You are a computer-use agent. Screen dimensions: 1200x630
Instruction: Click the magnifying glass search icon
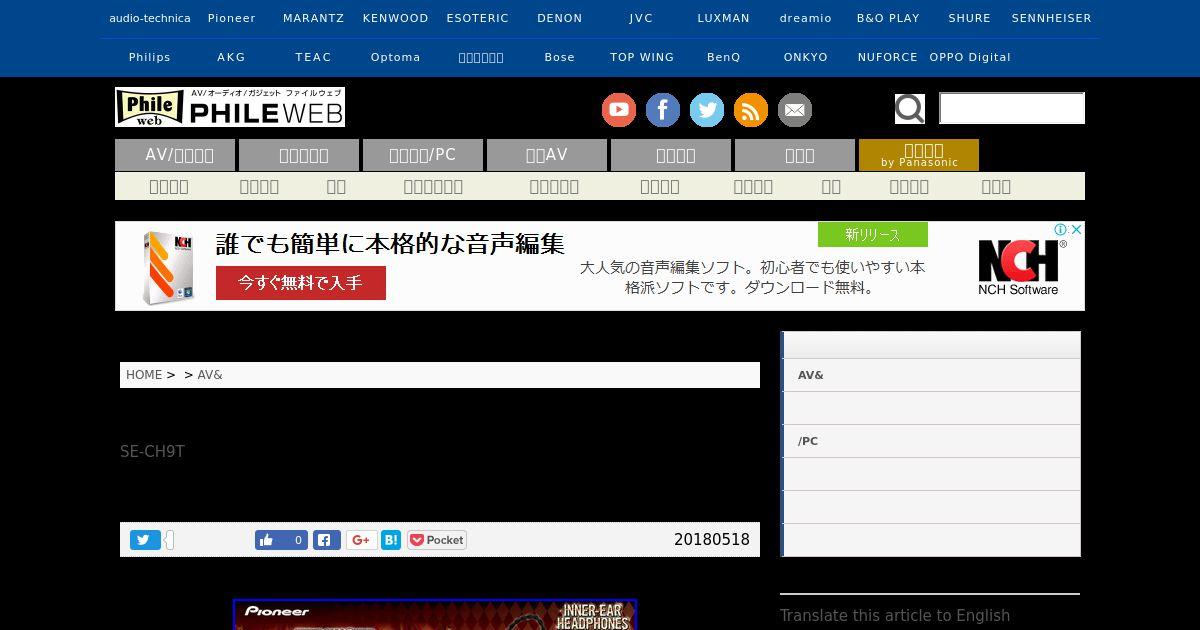tap(909, 108)
